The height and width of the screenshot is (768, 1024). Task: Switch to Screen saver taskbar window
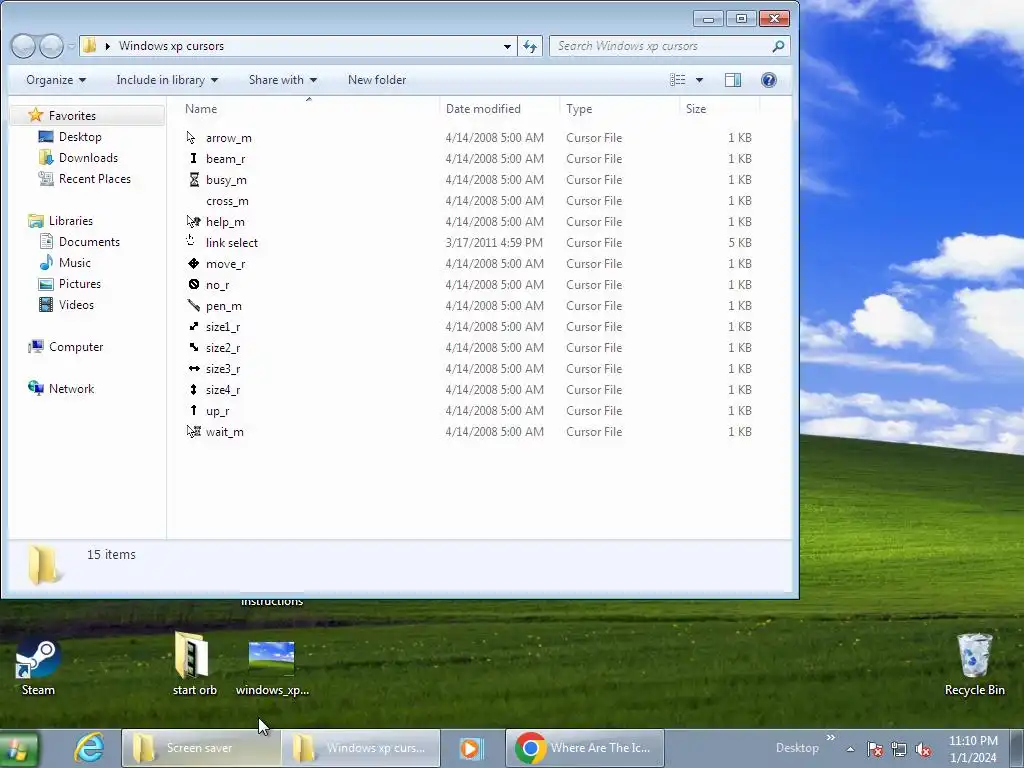201,748
